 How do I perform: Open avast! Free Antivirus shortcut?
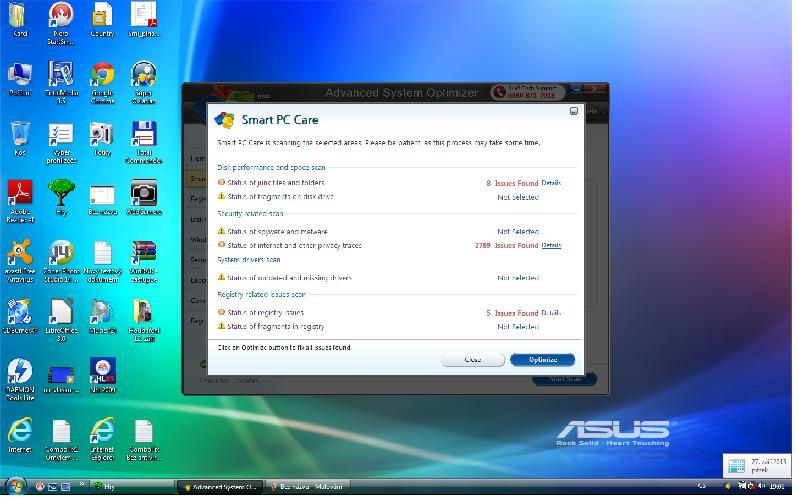click(20, 260)
